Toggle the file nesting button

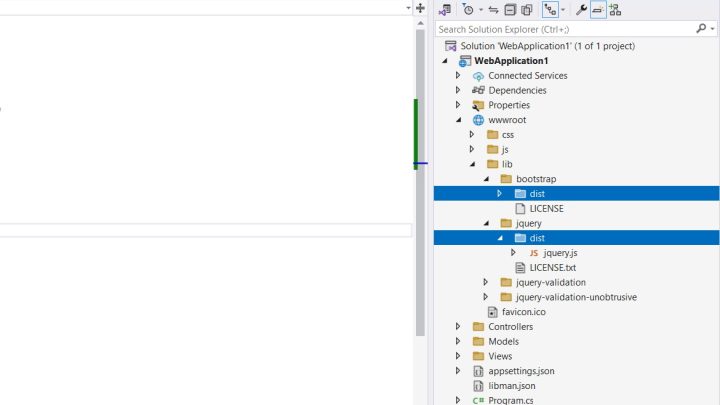pyautogui.click(x=550, y=10)
